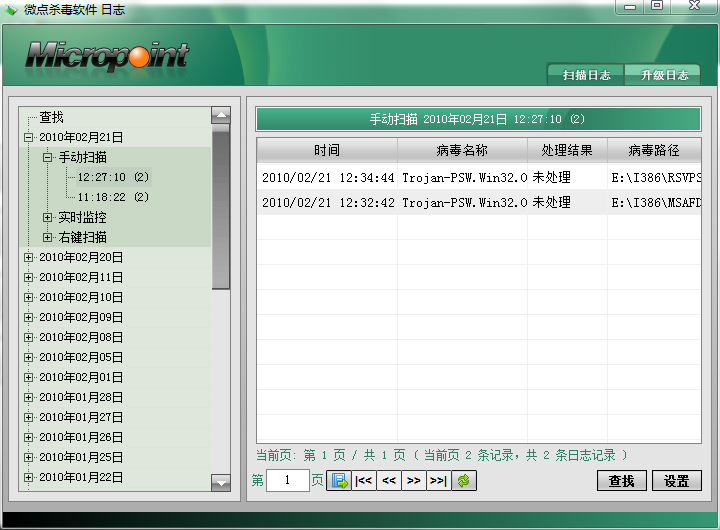Expand the 实时监控 node
Image resolution: width=720 pixels, height=530 pixels.
(47, 217)
